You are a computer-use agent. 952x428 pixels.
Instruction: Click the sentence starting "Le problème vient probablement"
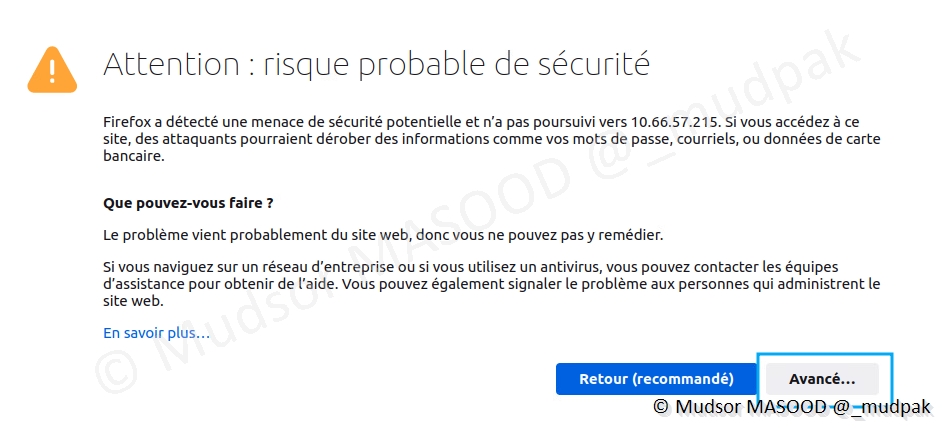pyautogui.click(x=383, y=235)
